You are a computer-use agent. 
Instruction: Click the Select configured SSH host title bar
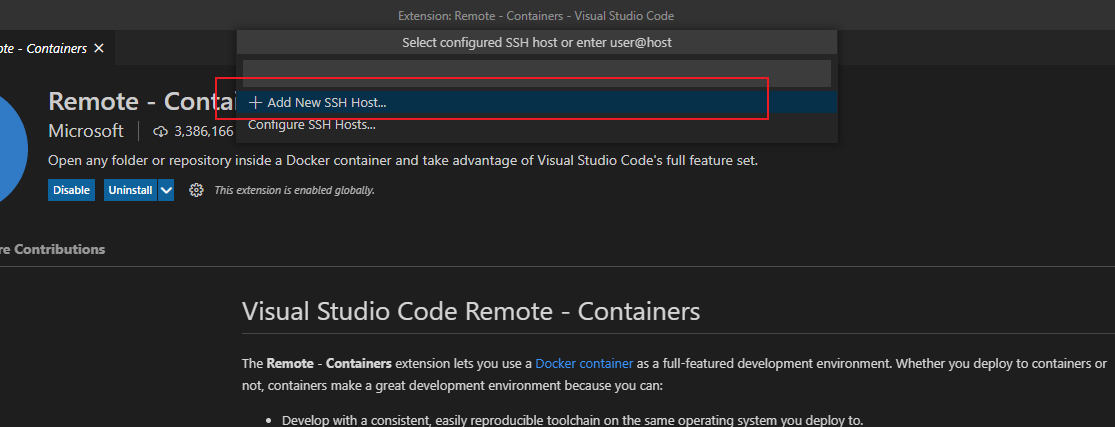[537, 43]
